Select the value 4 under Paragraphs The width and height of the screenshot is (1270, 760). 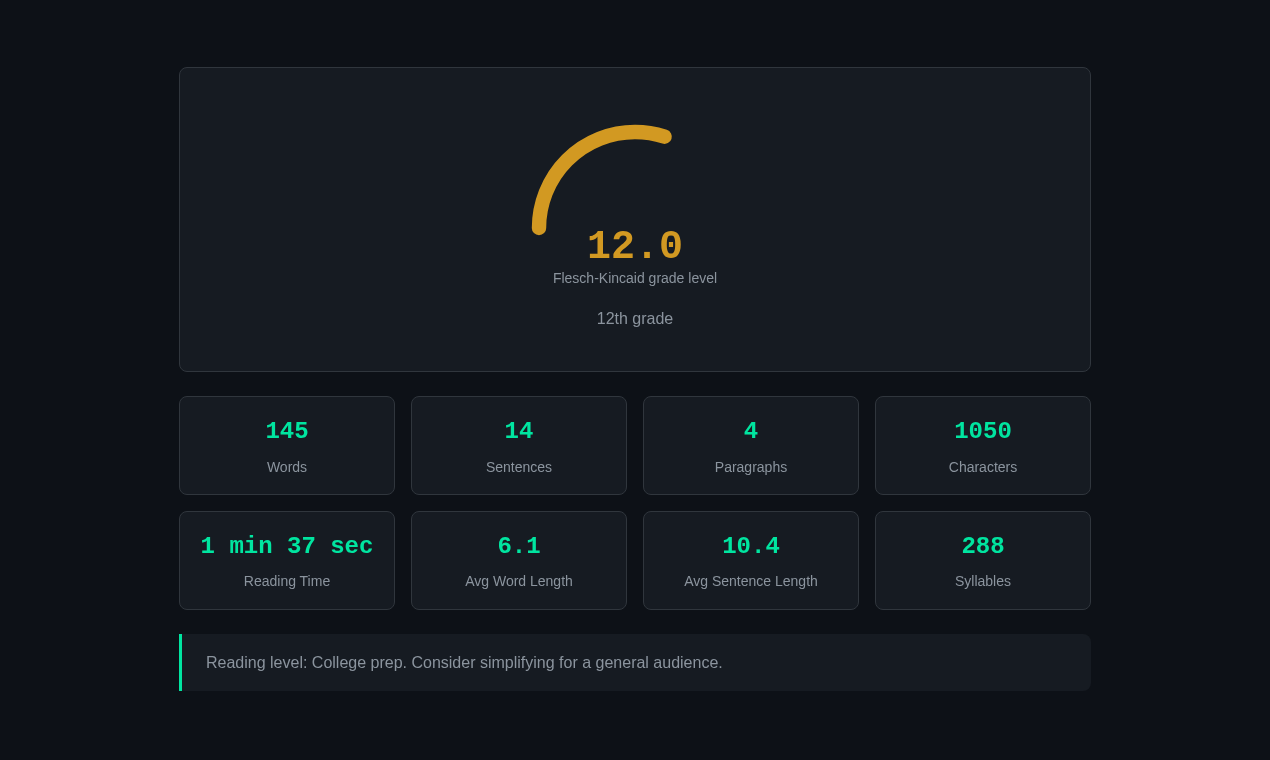(x=751, y=431)
